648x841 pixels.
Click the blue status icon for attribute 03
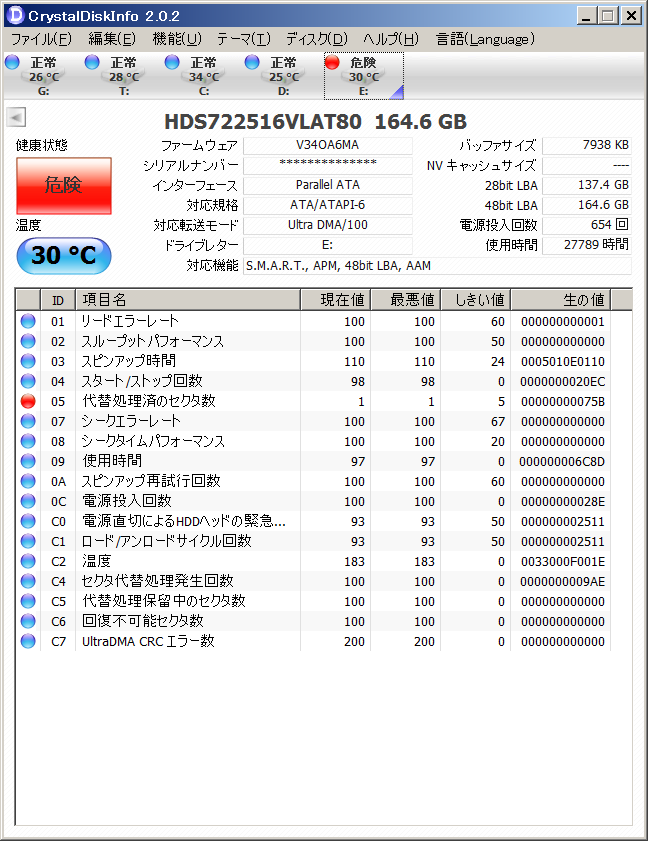(28, 360)
